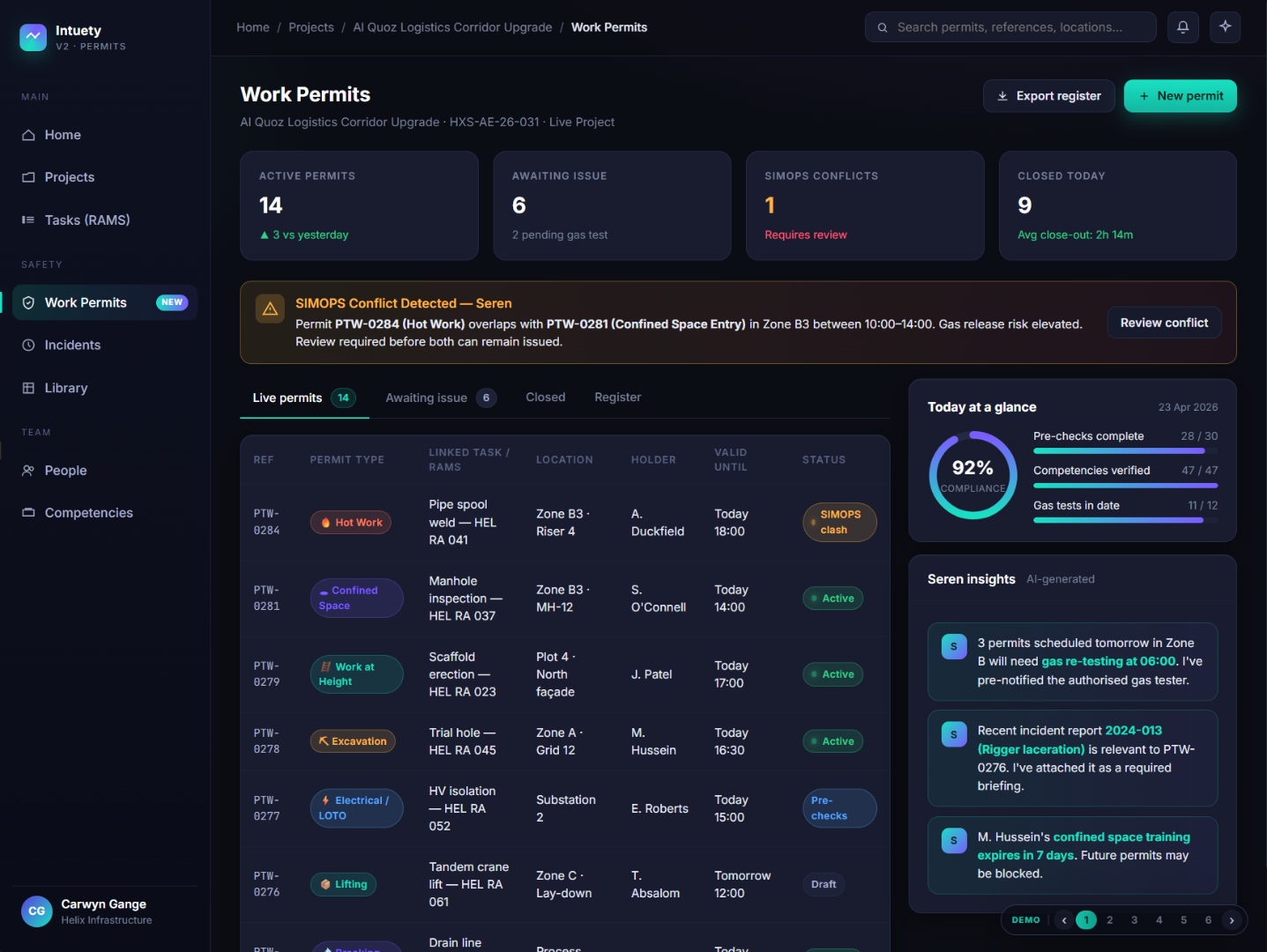This screenshot has height=952, width=1267.
Task: Select the People icon under Team
Action: tap(27, 471)
